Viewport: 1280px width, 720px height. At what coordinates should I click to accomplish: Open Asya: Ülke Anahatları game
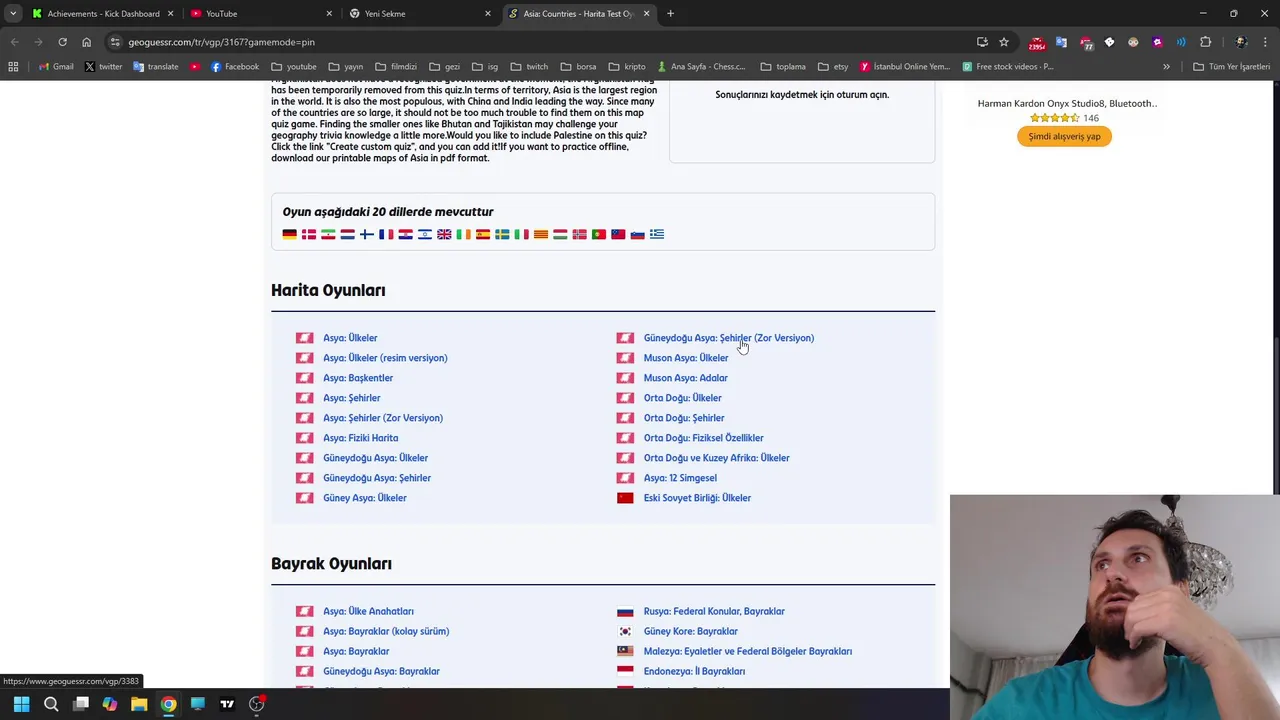click(x=368, y=611)
